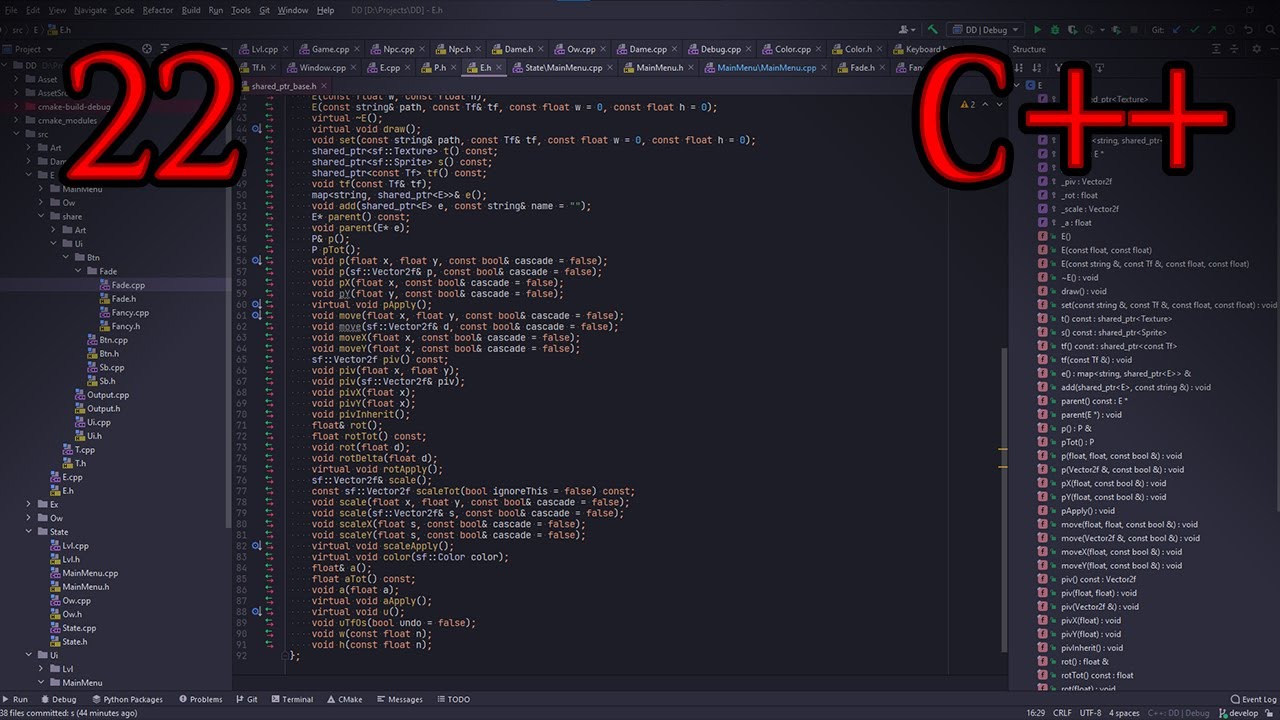This screenshot has height=720, width=1280.
Task: Click the UTF-8 encoding status
Action: pos(1092,713)
